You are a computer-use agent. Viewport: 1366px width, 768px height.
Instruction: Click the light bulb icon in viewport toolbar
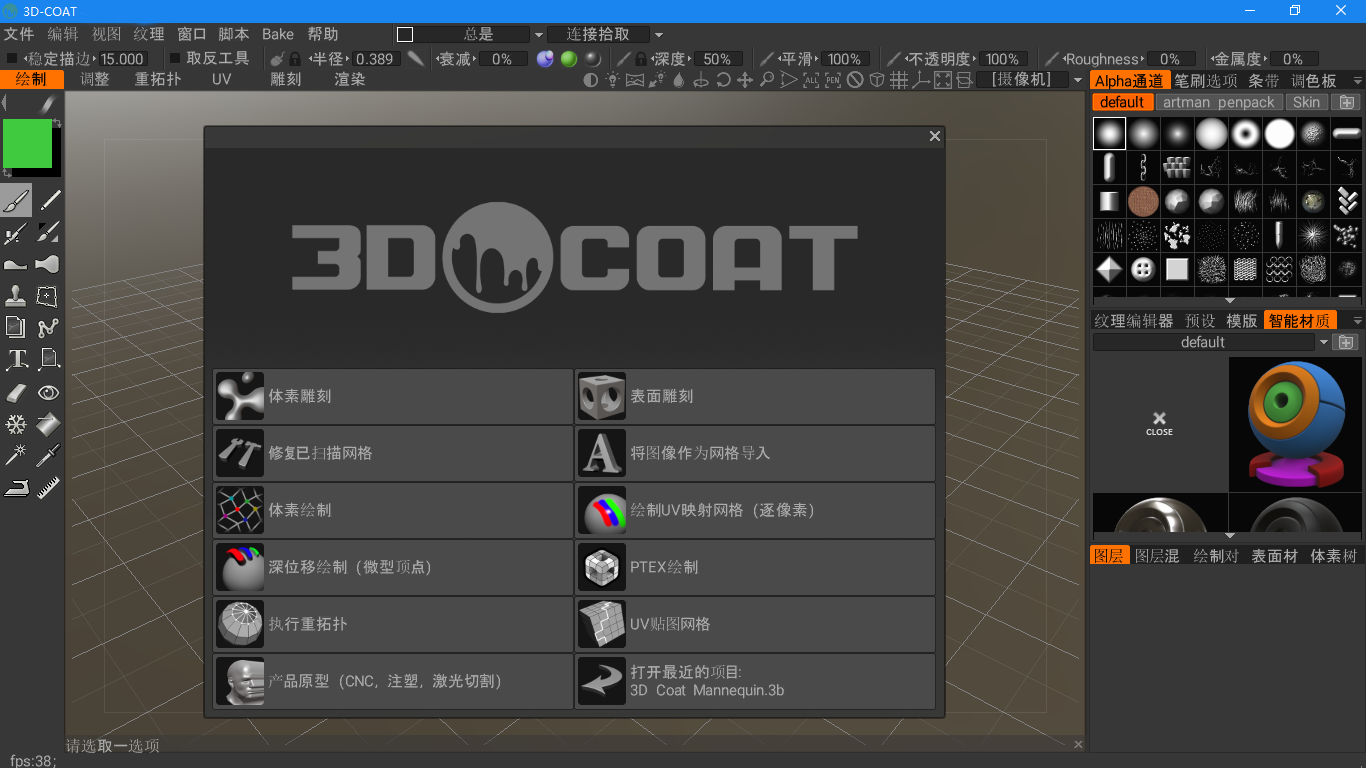613,80
